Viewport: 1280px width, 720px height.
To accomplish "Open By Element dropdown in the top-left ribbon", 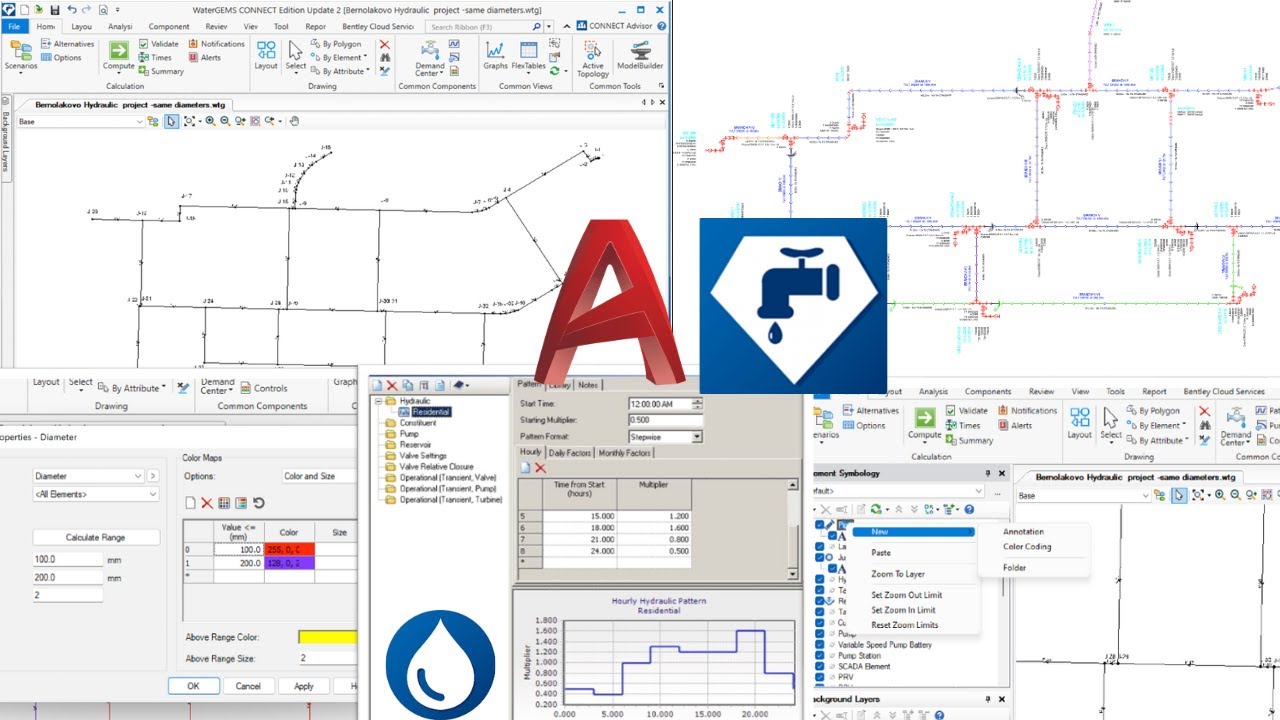I will 340,58.
